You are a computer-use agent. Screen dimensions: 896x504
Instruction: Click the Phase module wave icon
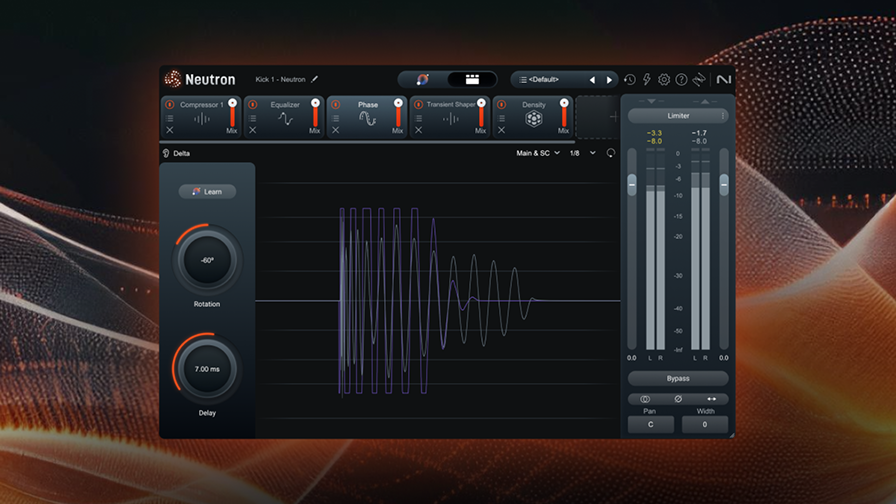coord(367,119)
